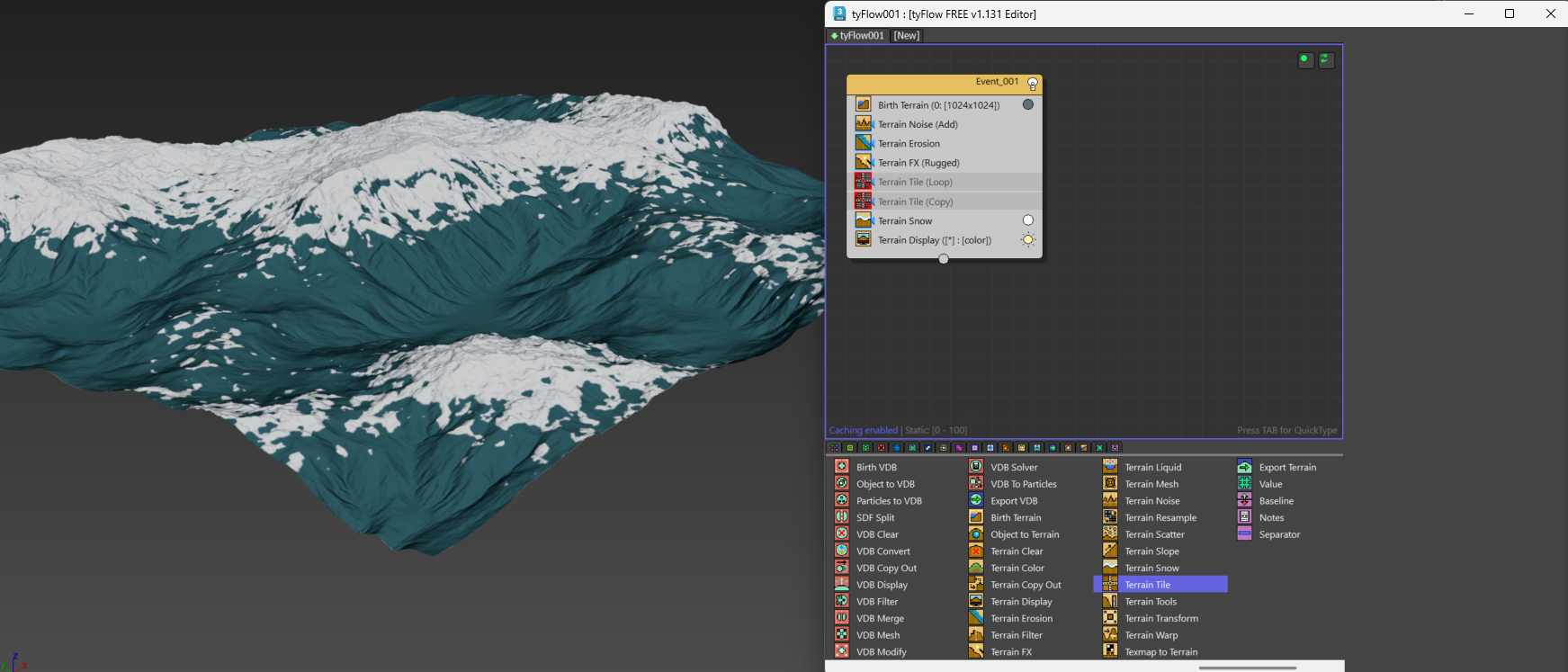
Task: Choose the VDB Solver operator
Action: 1013,467
